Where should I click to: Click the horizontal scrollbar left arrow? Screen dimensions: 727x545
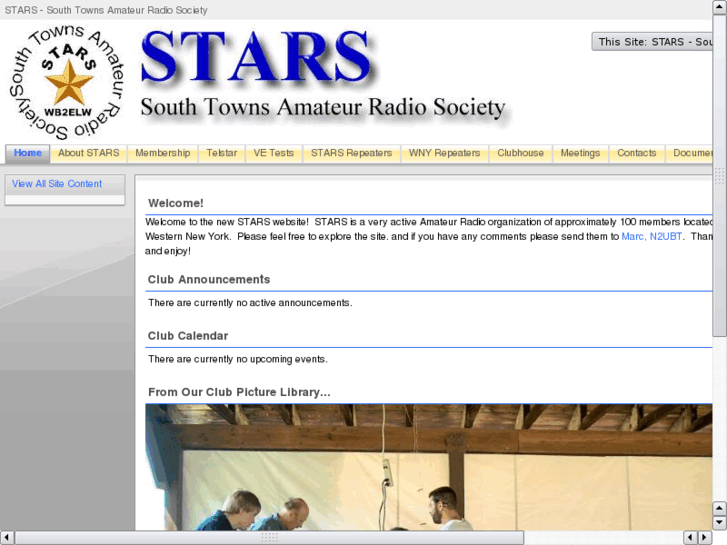click(7, 538)
